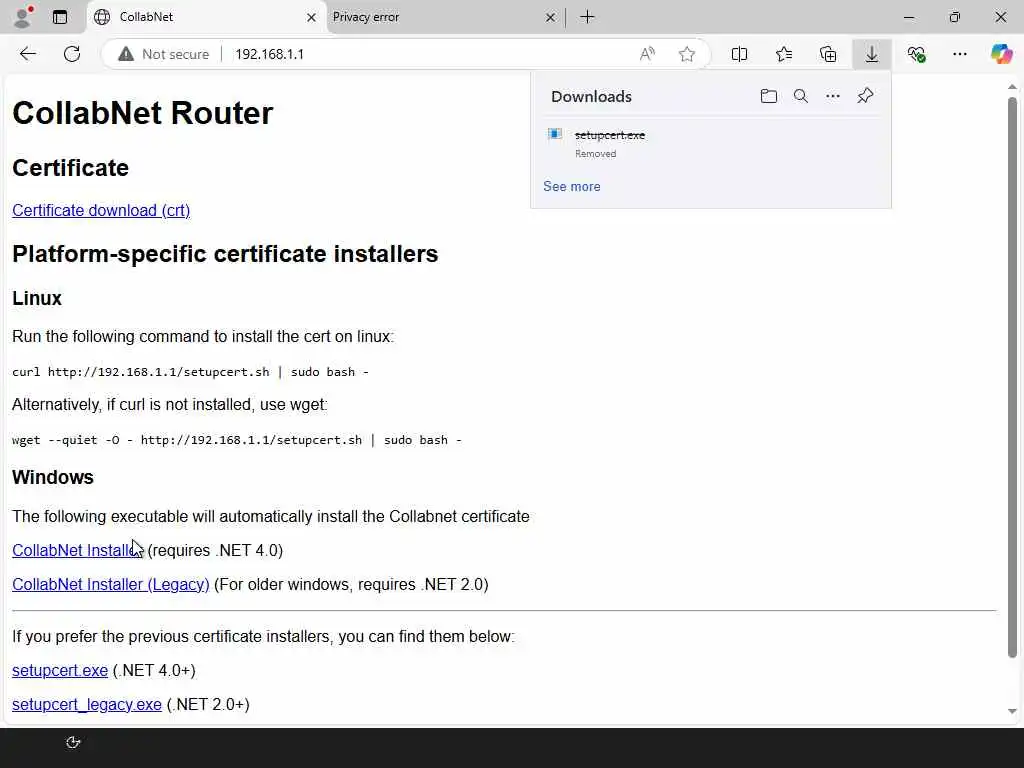Click the taskbar refresh-style icon
This screenshot has height=768, width=1024.
tap(73, 743)
